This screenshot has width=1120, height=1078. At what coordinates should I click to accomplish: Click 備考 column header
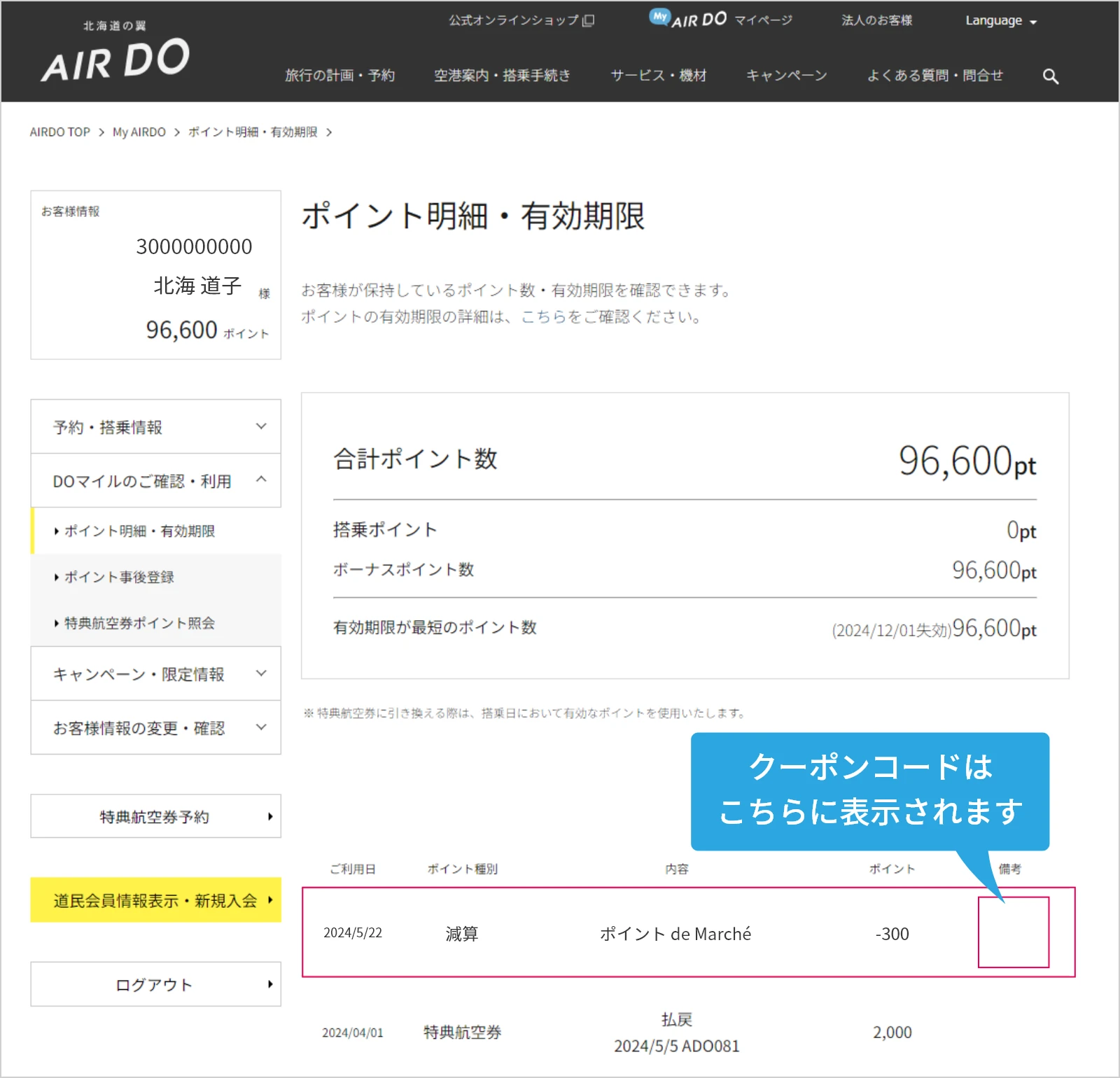[1009, 869]
